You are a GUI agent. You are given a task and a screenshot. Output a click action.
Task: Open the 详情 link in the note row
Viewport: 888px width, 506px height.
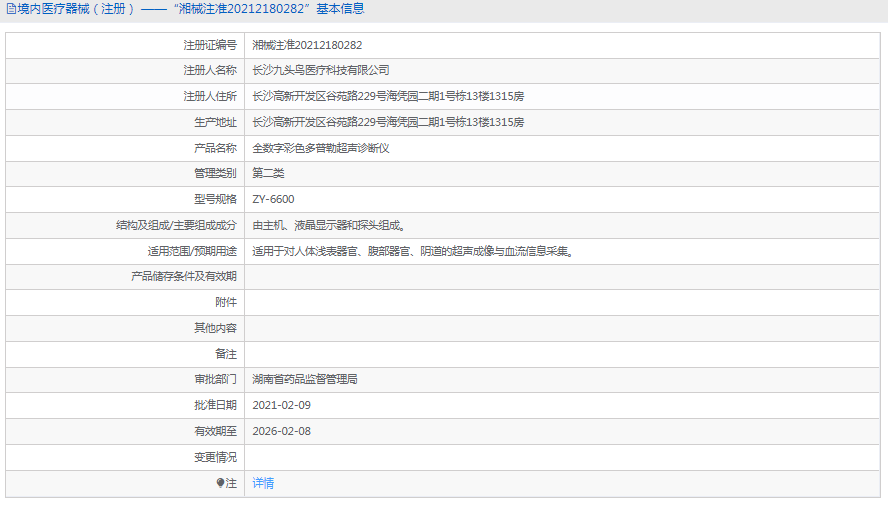click(263, 483)
